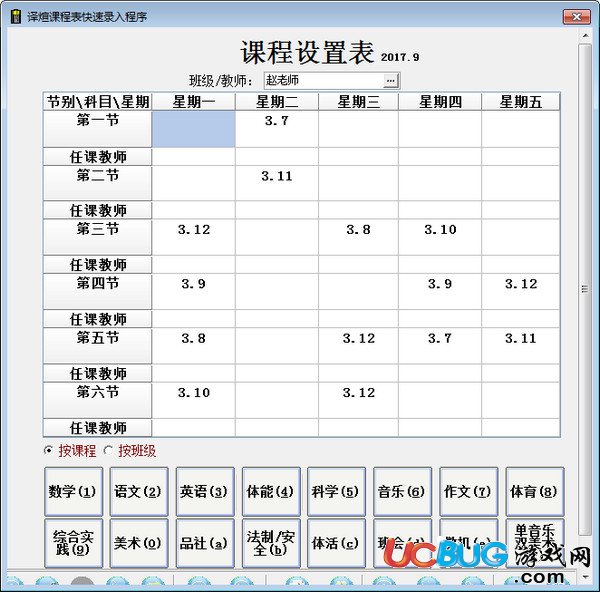The image size is (600, 592).
Task: Click the 星期一 column header
Action: pos(194,102)
